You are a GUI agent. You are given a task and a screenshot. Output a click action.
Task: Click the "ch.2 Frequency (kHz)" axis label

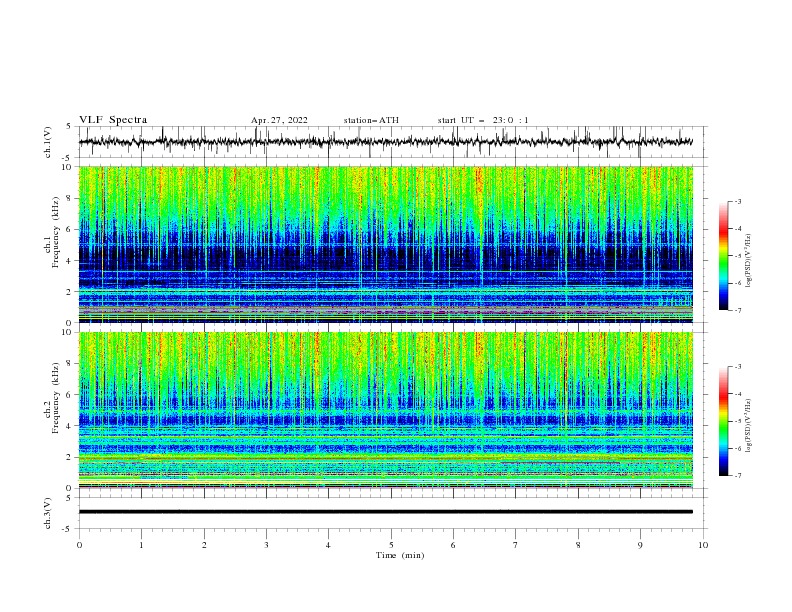coord(52,397)
